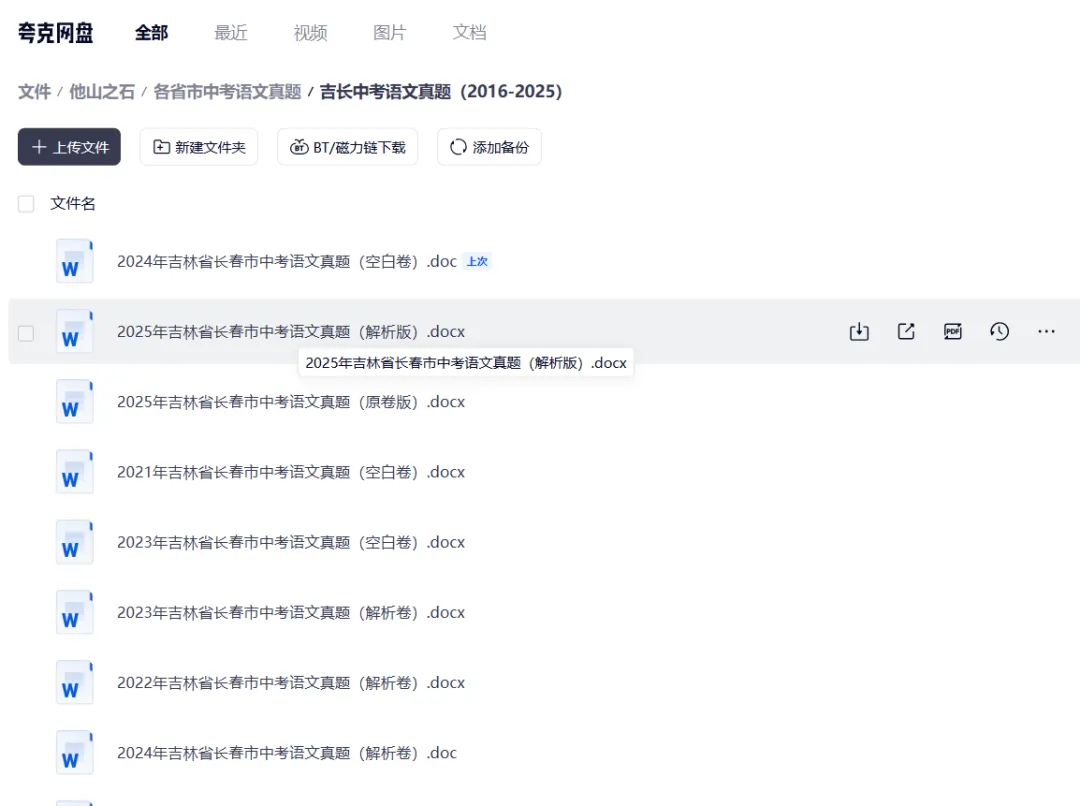This screenshot has height=806, width=1080.
Task: Check the checkbox of the 2025 解析版 row
Action: click(26, 331)
